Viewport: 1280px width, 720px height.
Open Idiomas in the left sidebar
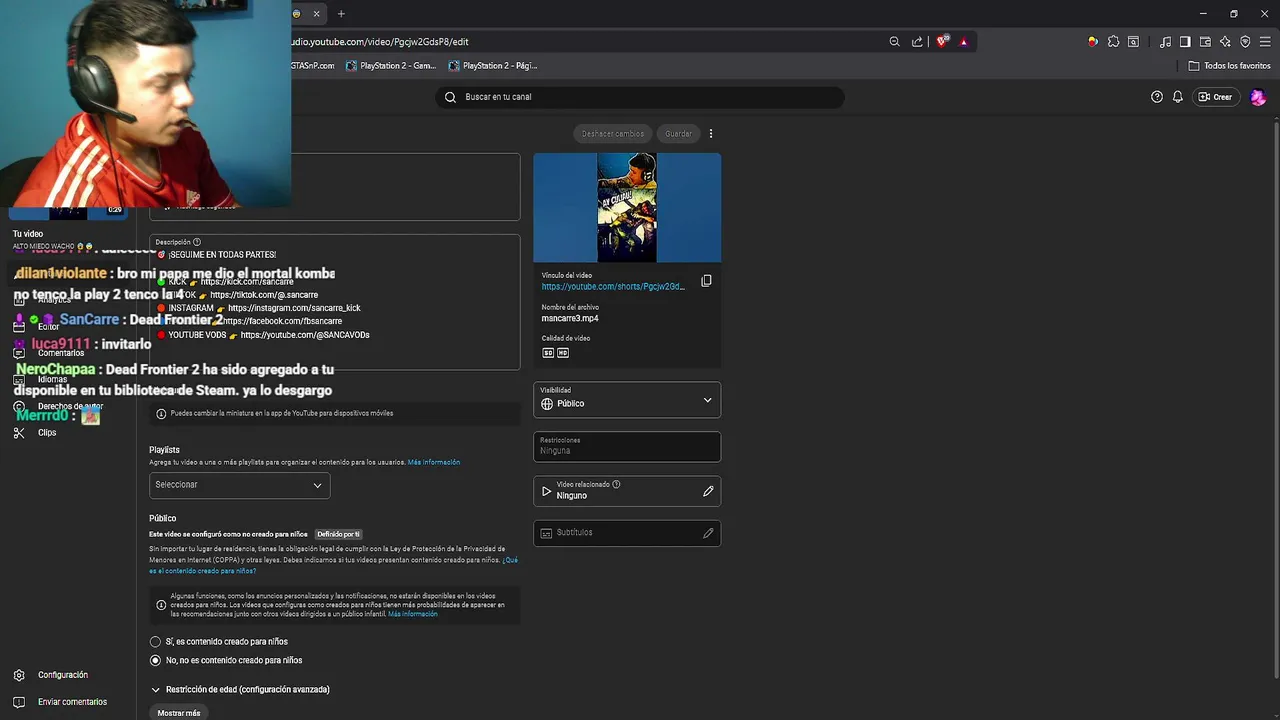tap(52, 380)
